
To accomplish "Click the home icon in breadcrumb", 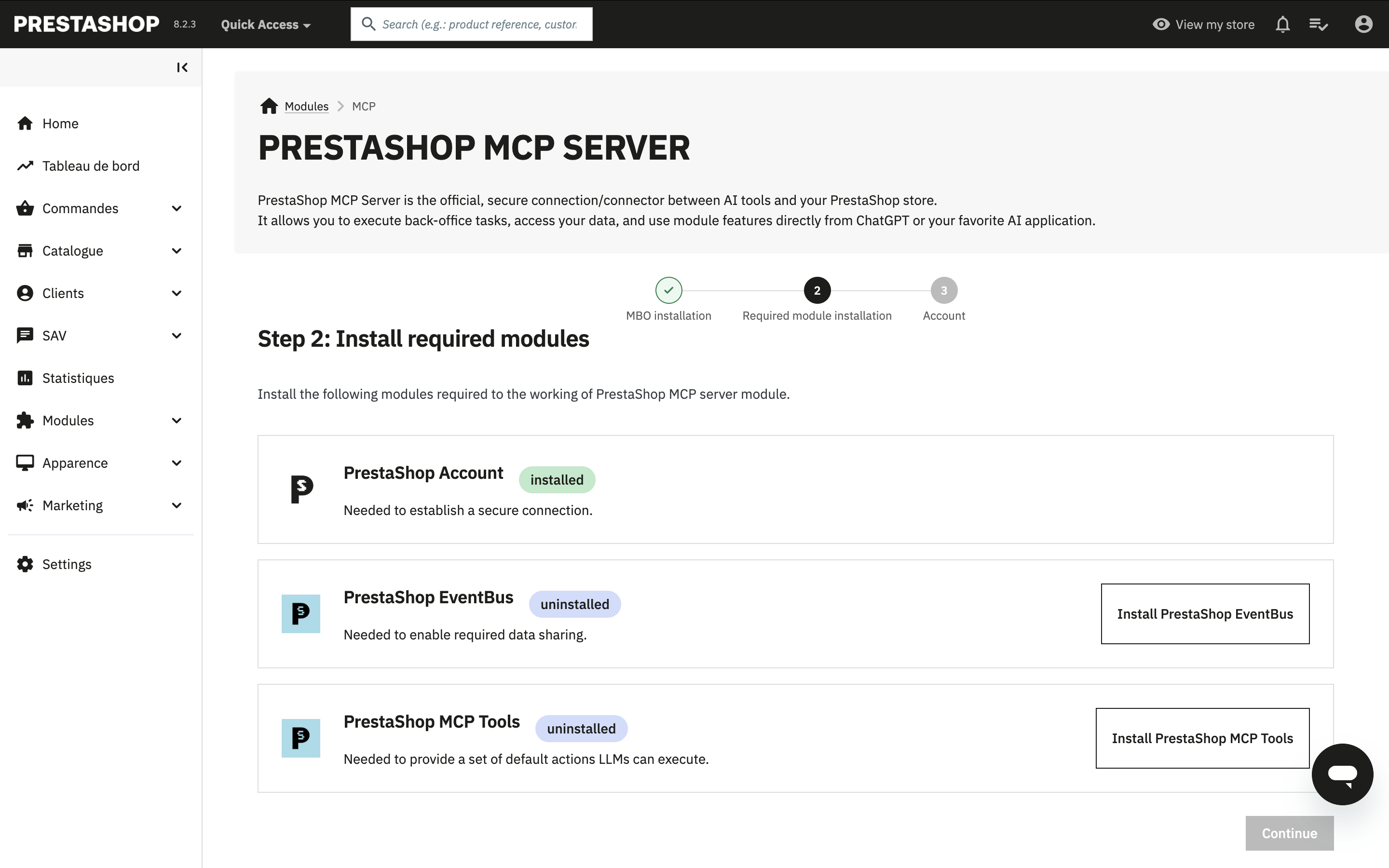I will click(x=269, y=106).
